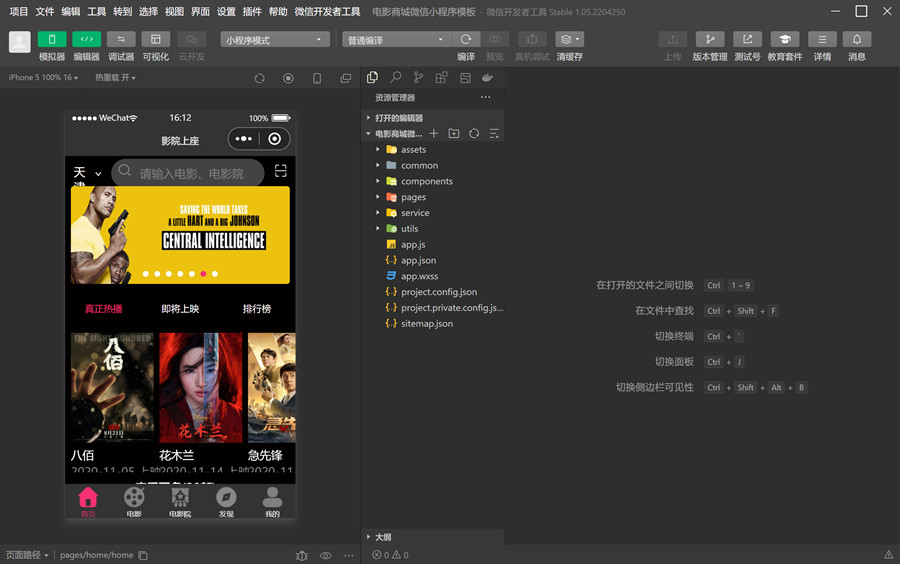This screenshot has width=900, height=564.
Task: Click the user avatar in toolbar
Action: 20,42
